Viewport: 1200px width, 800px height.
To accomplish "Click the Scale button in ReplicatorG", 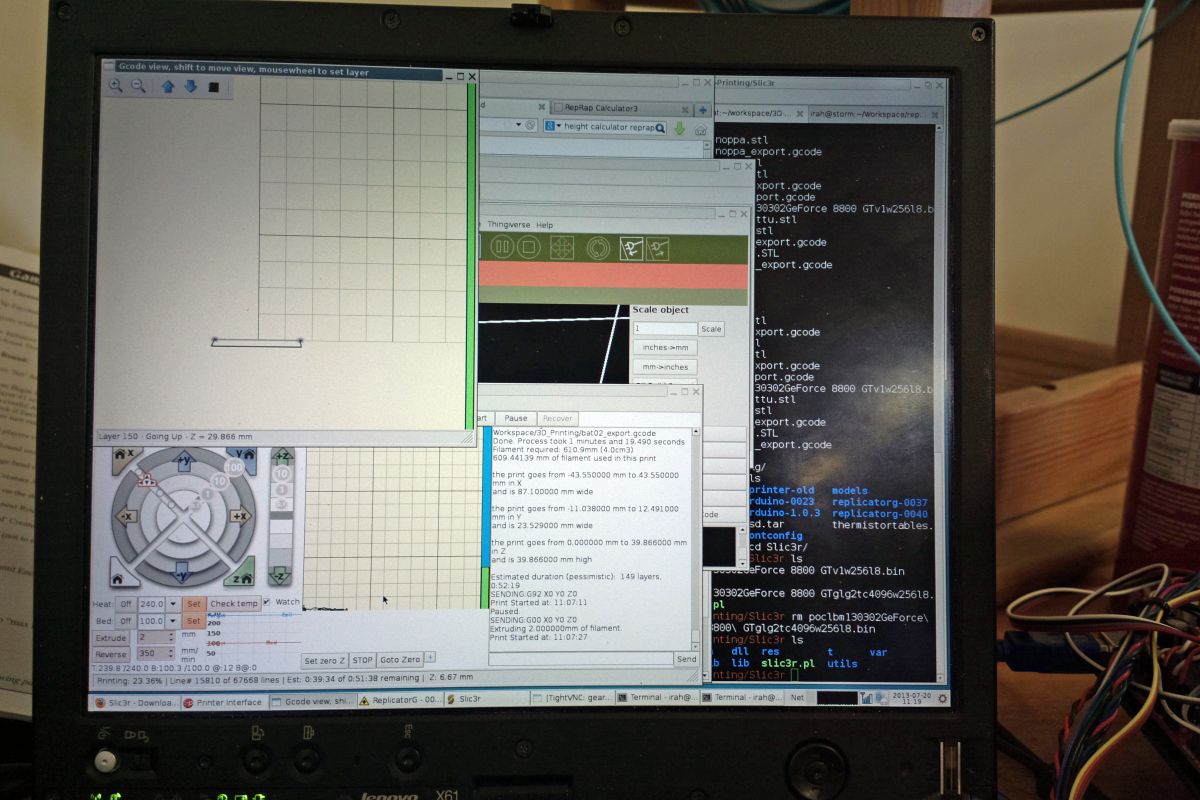I will (711, 329).
